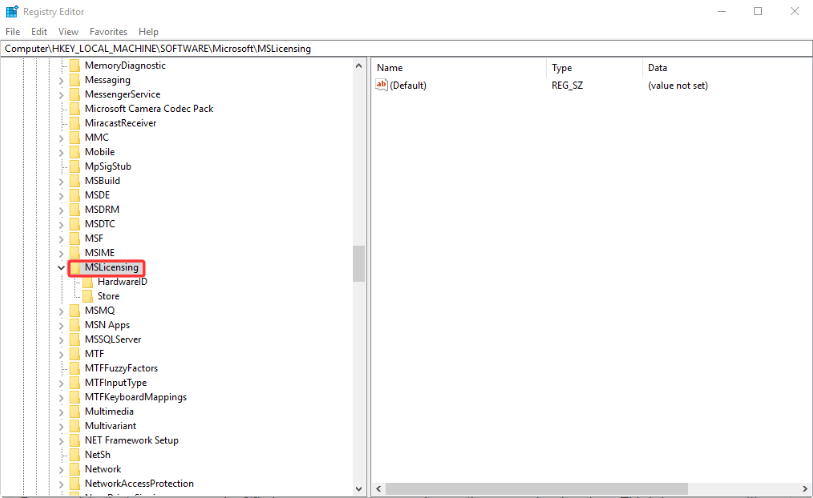The image size is (813, 498).
Task: Collapse the MSLicensing tree node
Action: coord(61,268)
